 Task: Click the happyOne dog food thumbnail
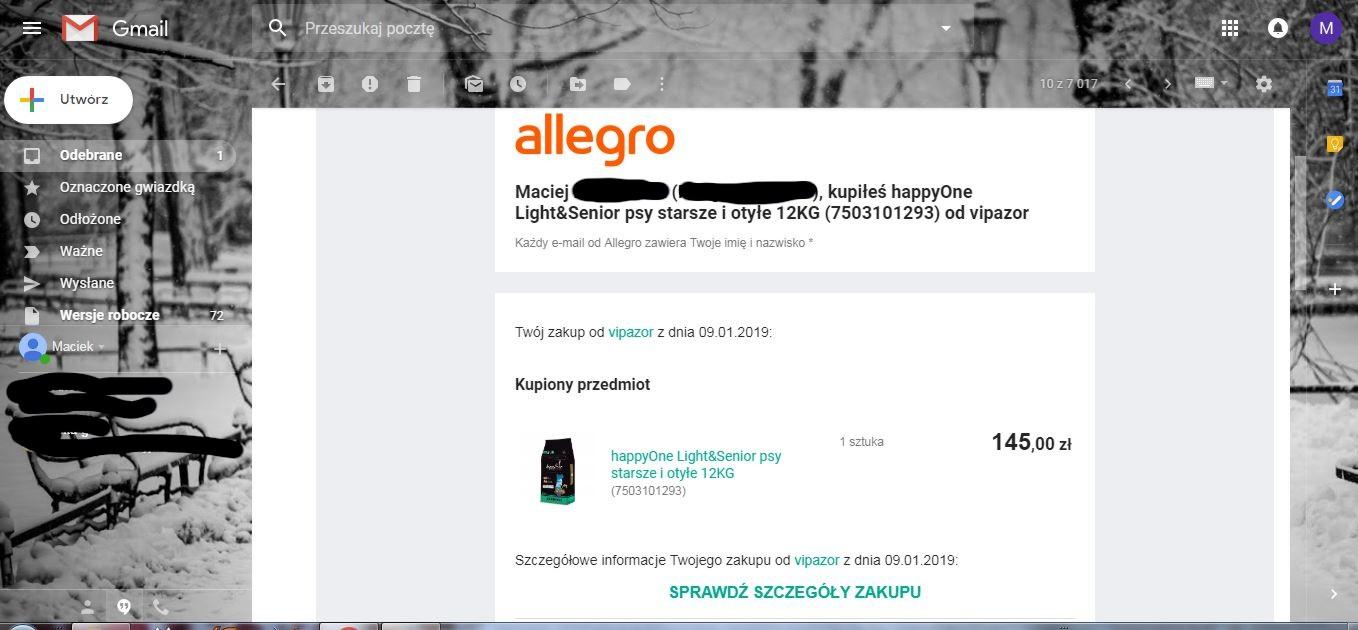[558, 470]
